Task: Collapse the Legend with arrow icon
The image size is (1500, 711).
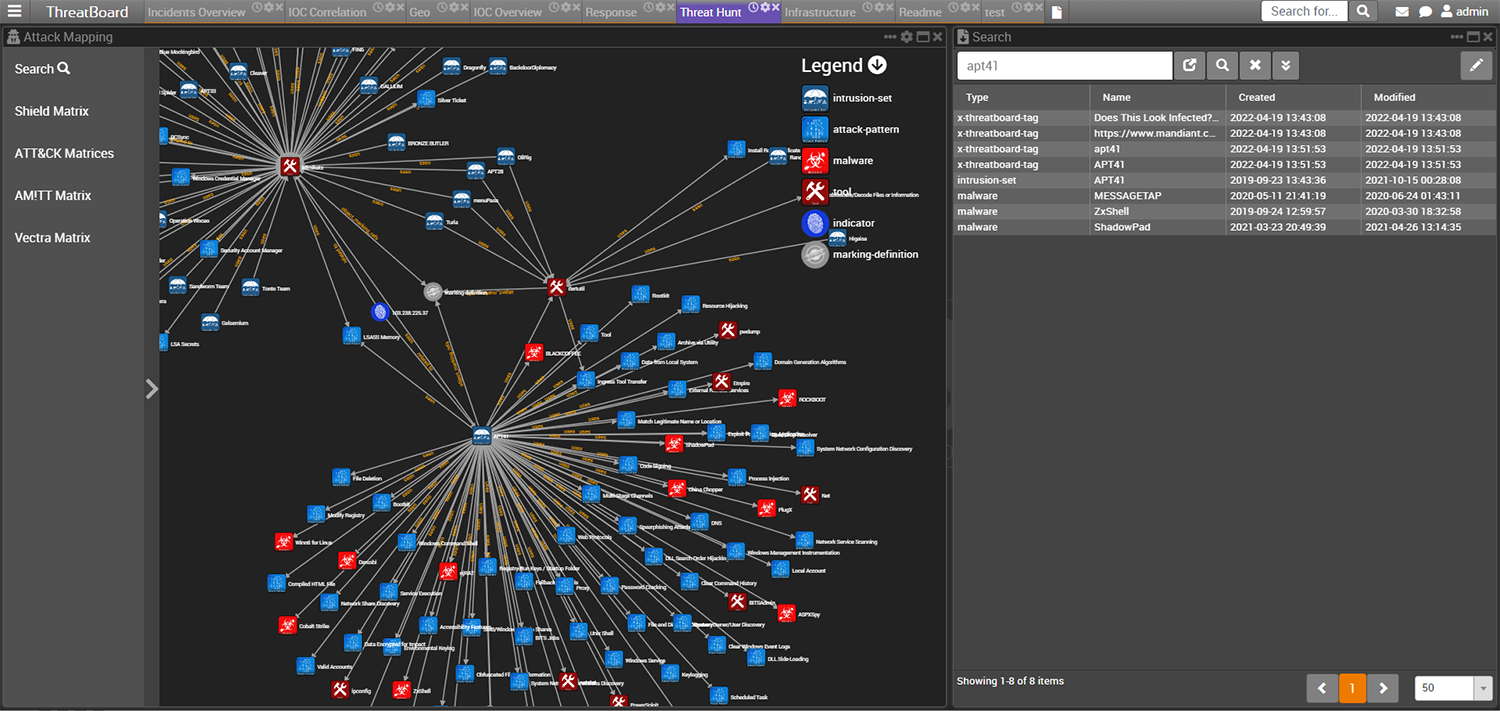Action: coord(877,65)
